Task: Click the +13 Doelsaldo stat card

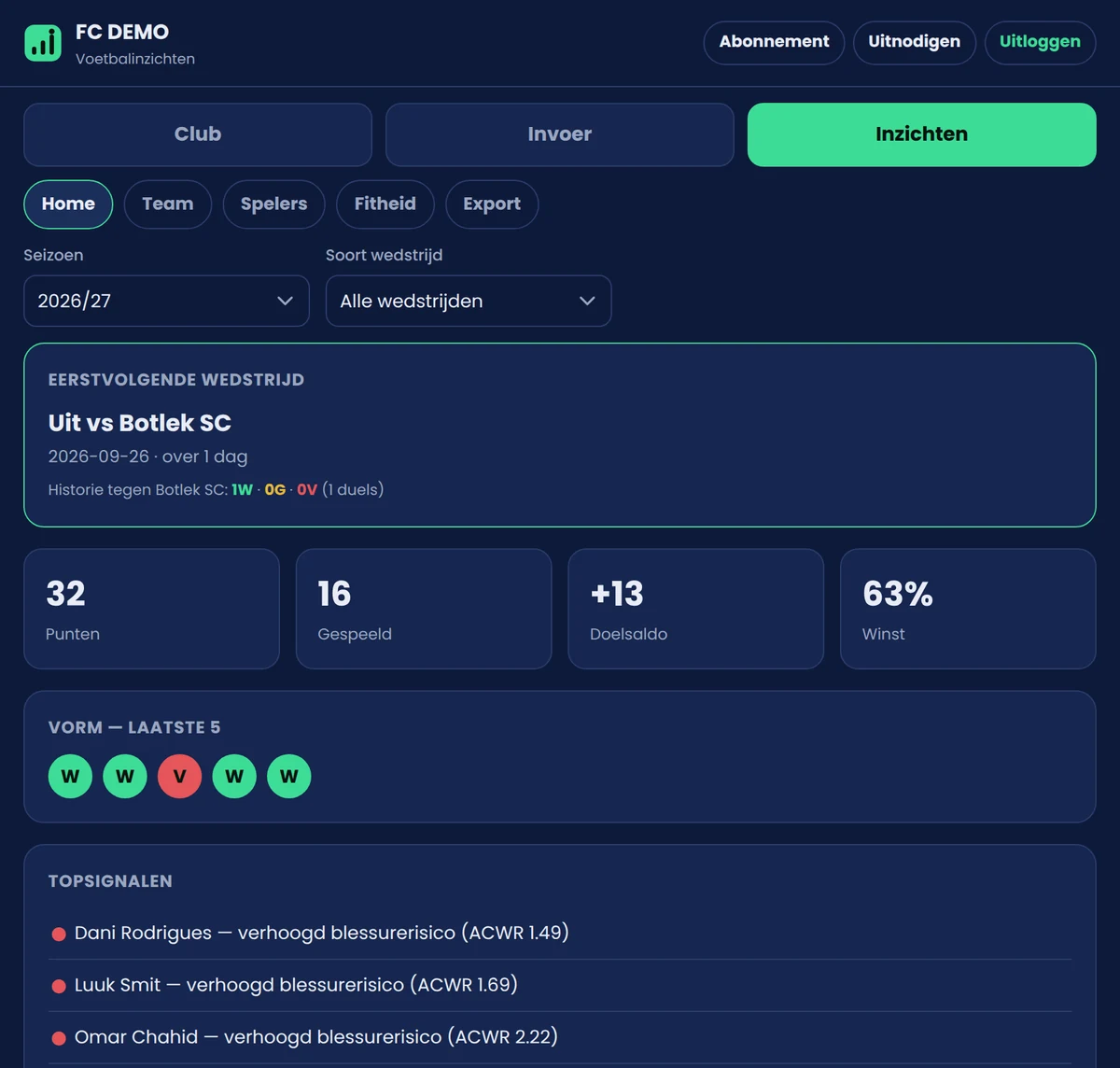Action: click(x=696, y=609)
